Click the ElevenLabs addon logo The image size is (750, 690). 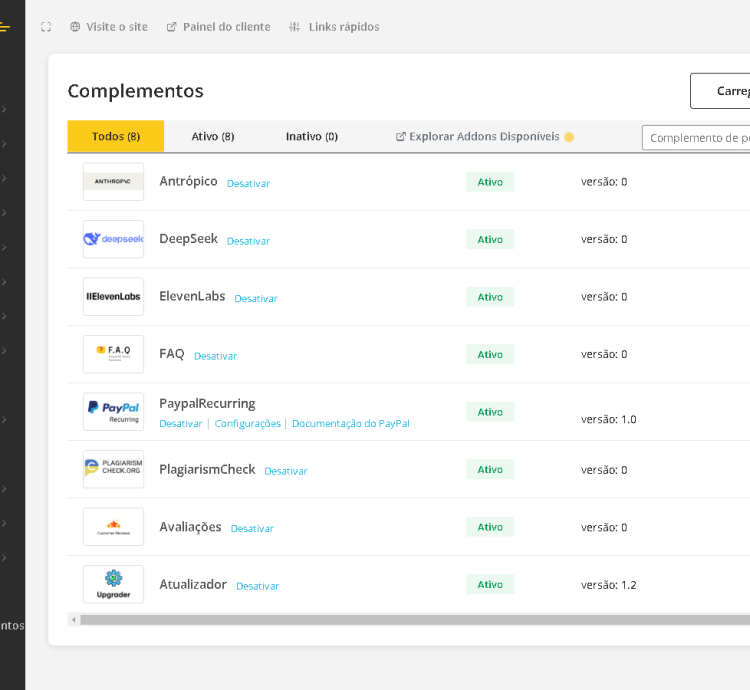click(113, 297)
